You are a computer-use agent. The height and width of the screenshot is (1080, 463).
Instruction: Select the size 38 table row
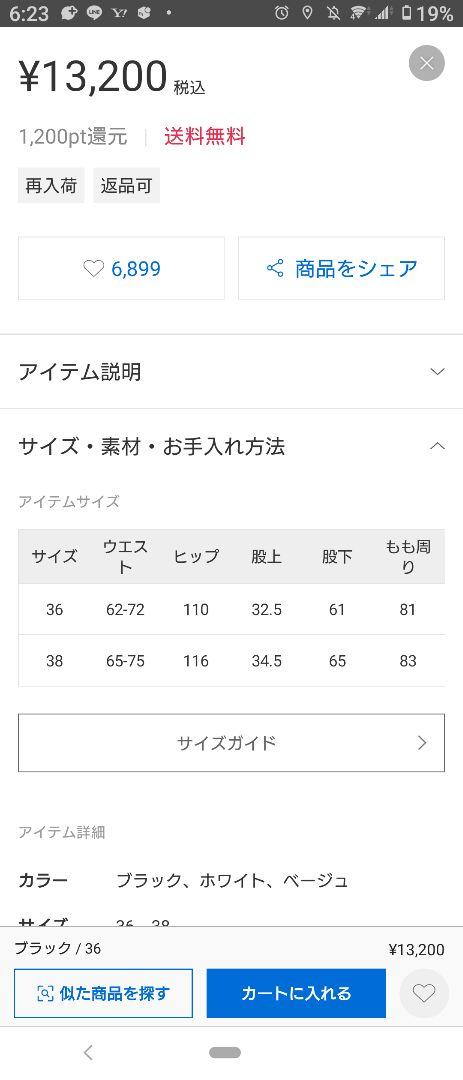click(232, 661)
